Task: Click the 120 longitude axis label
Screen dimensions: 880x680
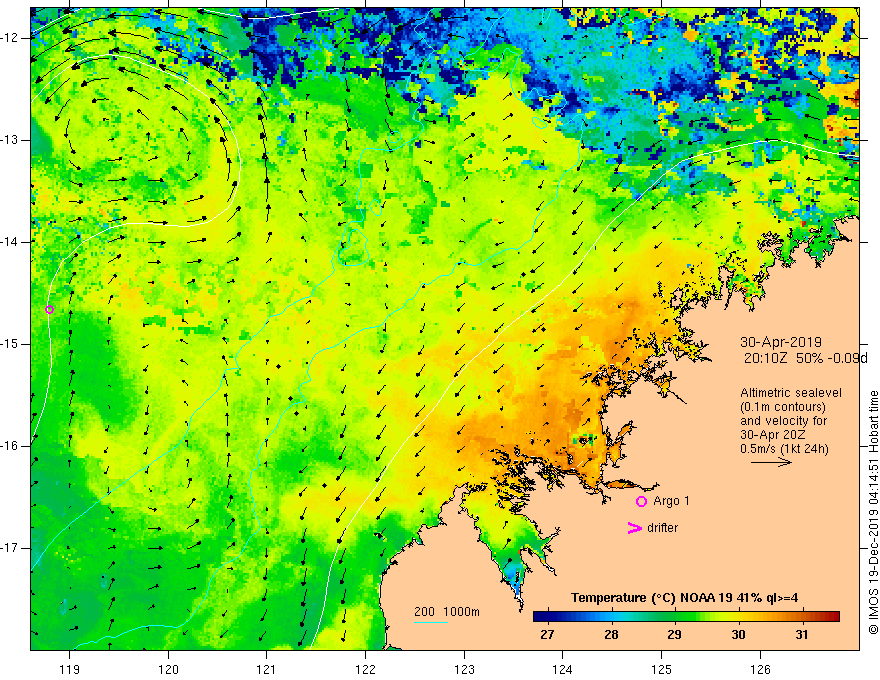Action: tap(168, 669)
